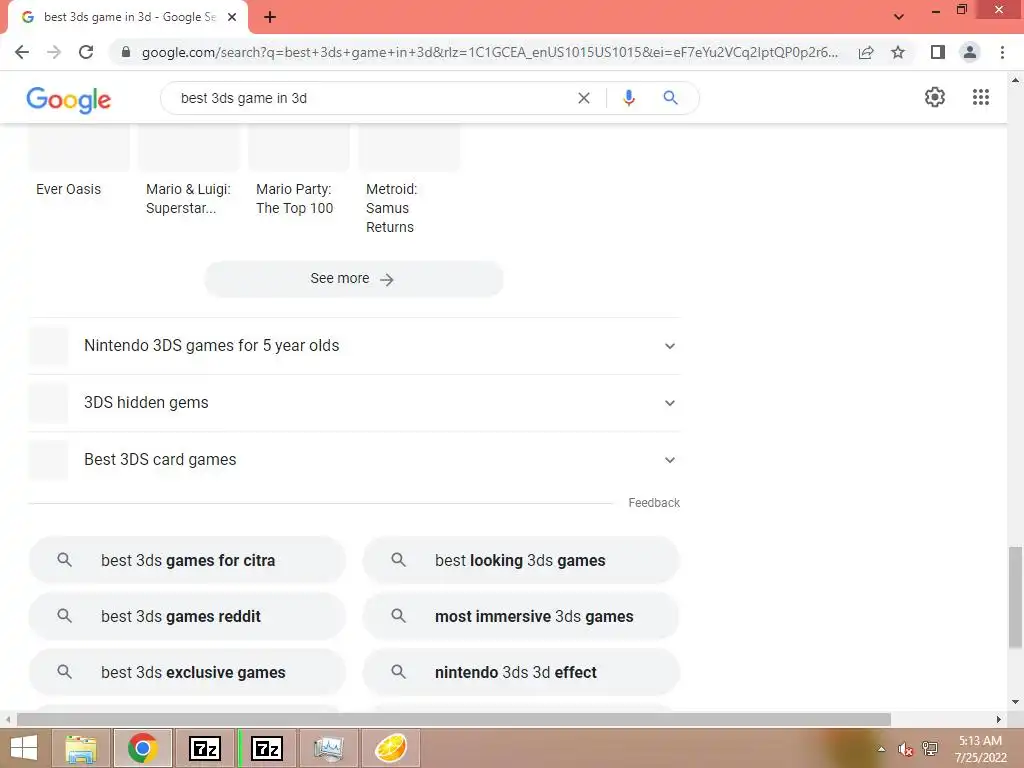Open Mario Party: The Top 100 card
This screenshot has width=1024, height=768.
click(298, 170)
